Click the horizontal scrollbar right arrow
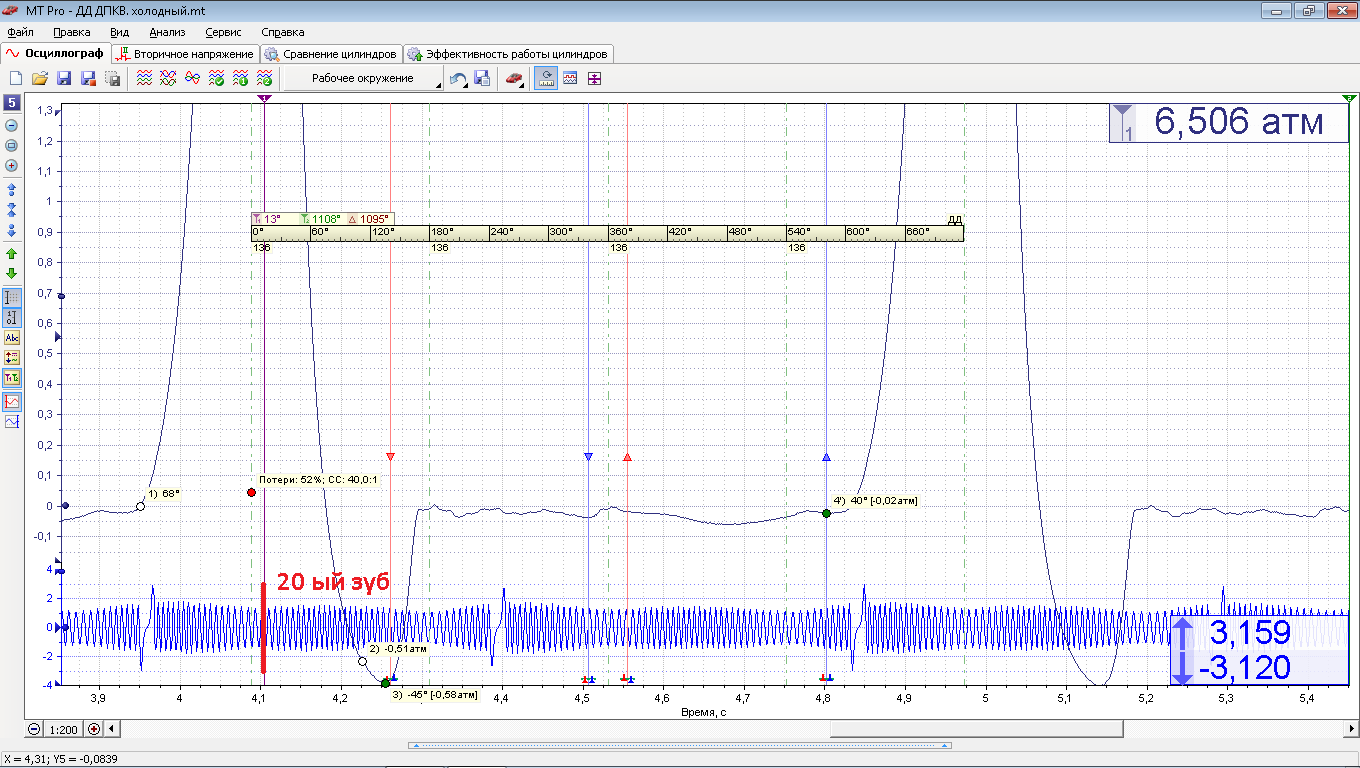 coord(1350,728)
